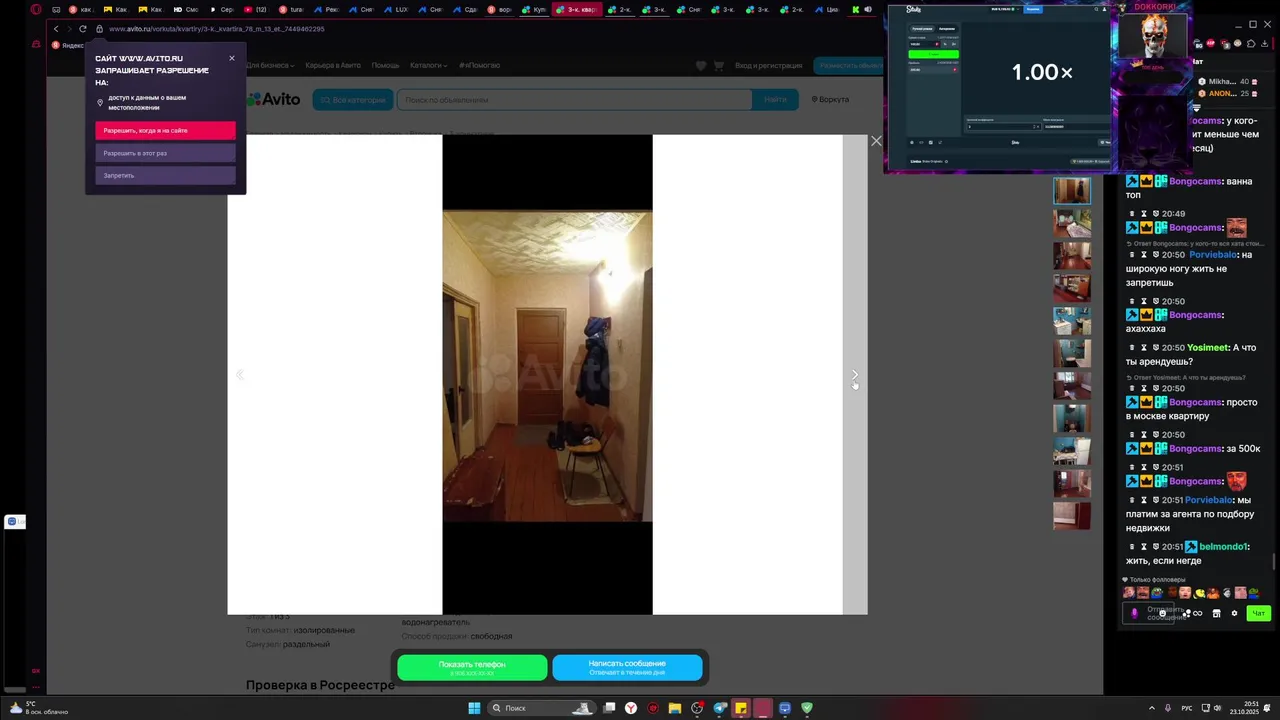Screen dimensions: 1280x720
Task: Reload the page
Action: [x=83, y=29]
